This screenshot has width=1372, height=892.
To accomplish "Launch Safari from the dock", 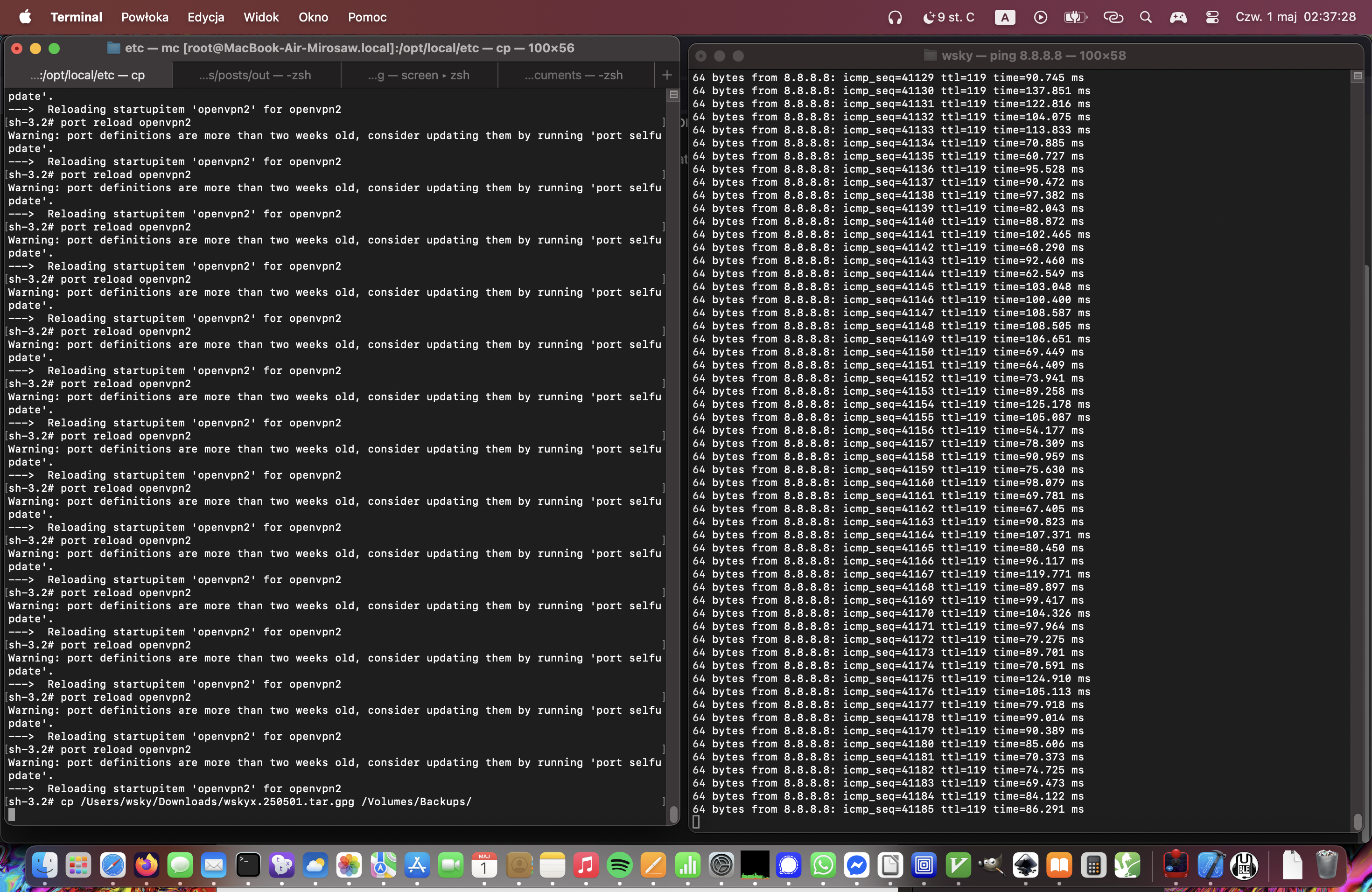I will pyautogui.click(x=112, y=865).
